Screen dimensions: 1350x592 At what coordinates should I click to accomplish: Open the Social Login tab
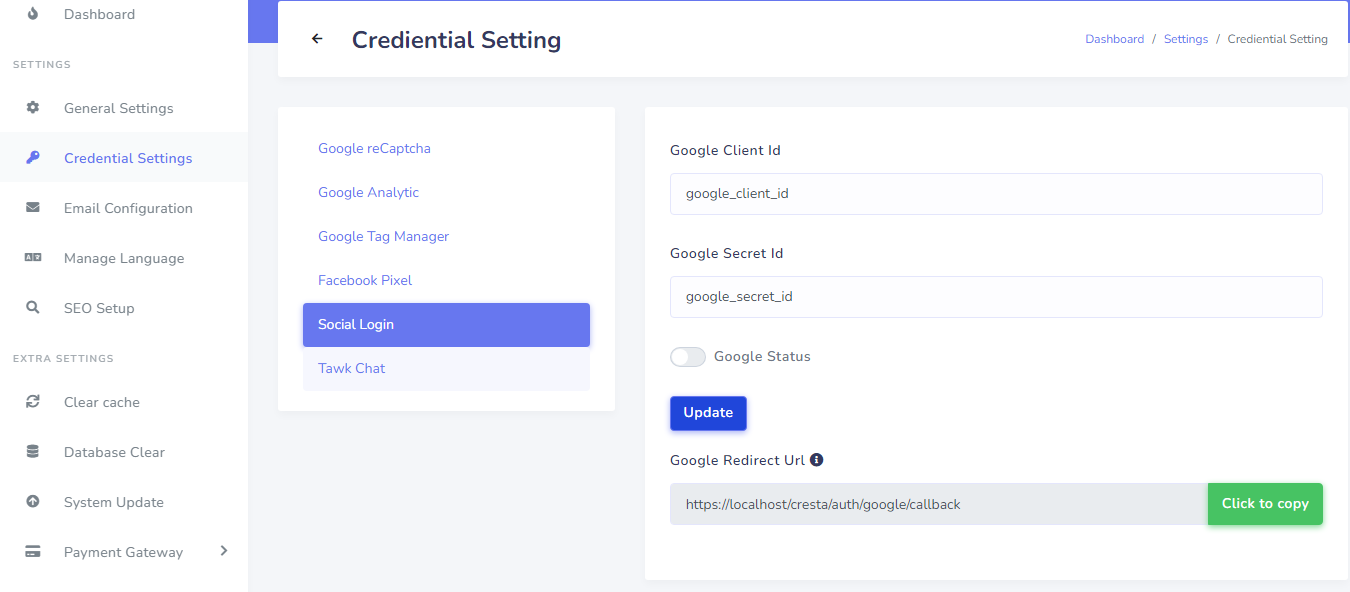point(446,325)
